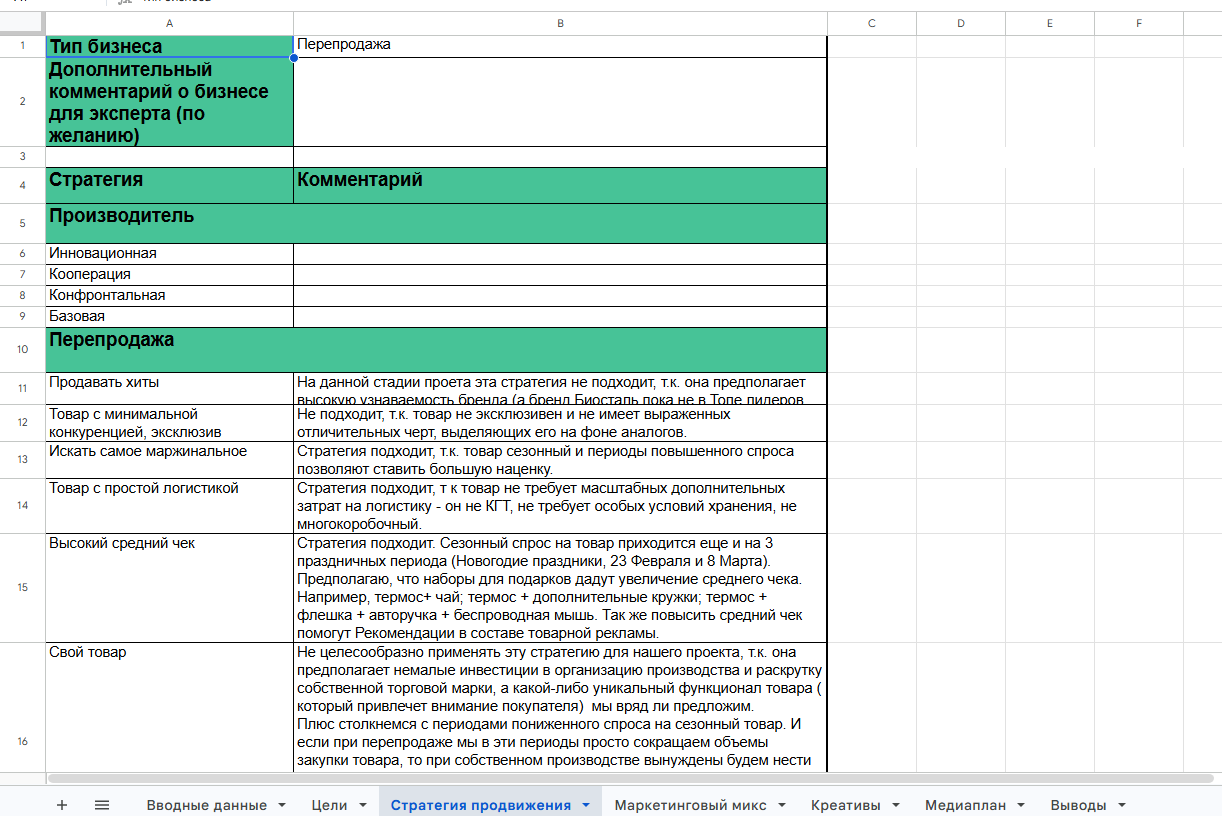
Task: Click the Производитель section cell
Action: pos(436,223)
